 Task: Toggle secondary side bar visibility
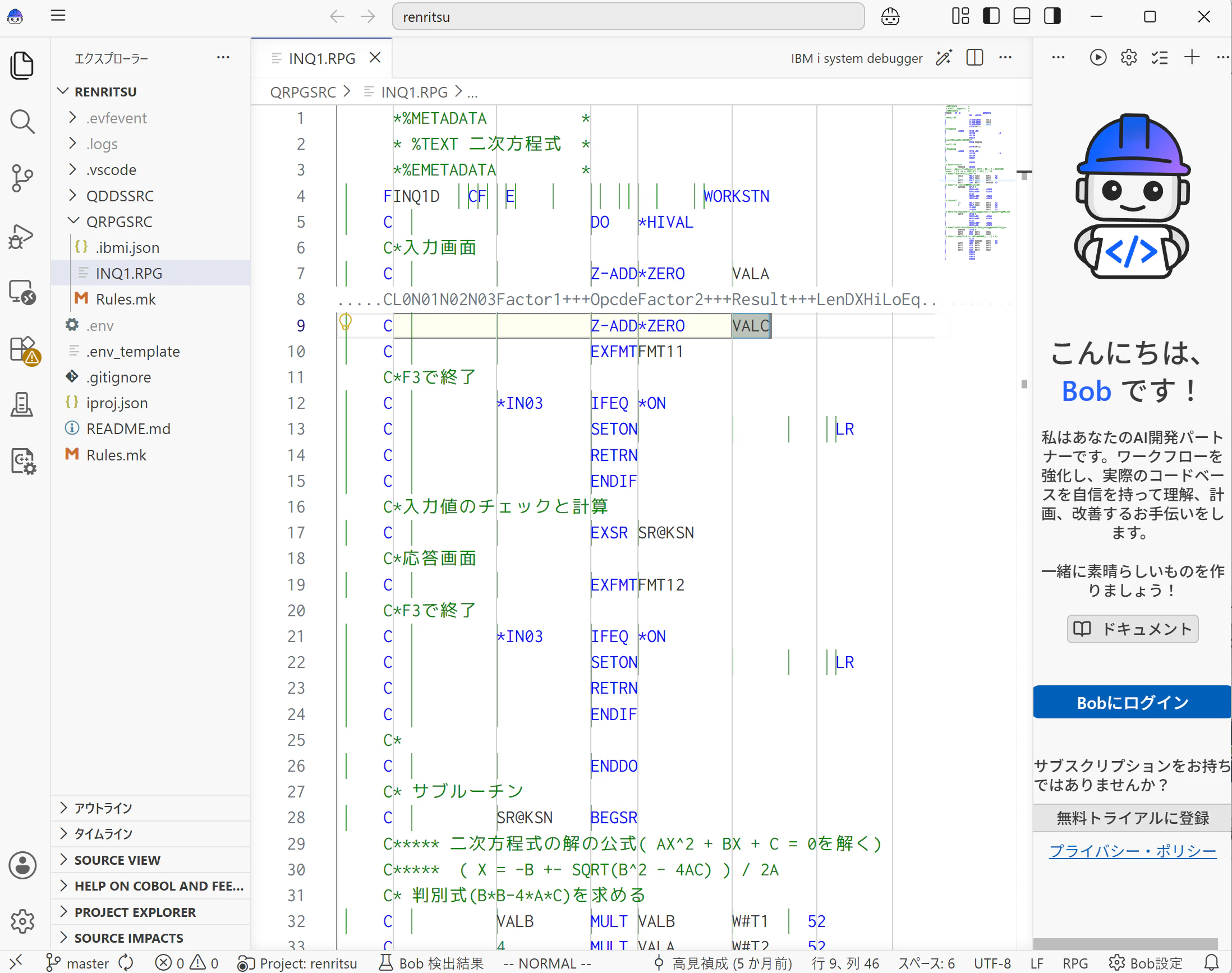click(x=1052, y=16)
